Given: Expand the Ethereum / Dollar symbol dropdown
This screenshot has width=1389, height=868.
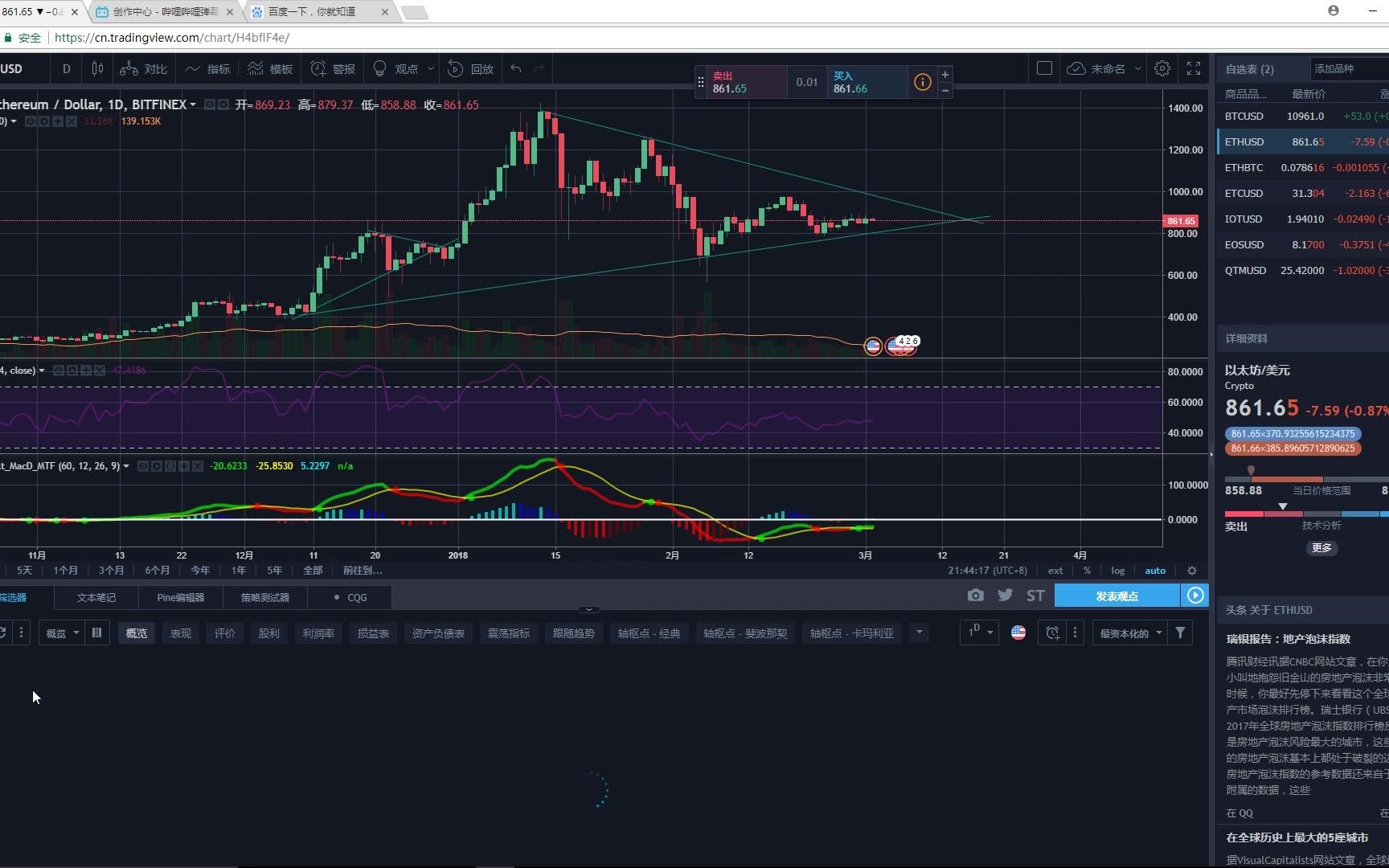Looking at the screenshot, I should [193, 105].
